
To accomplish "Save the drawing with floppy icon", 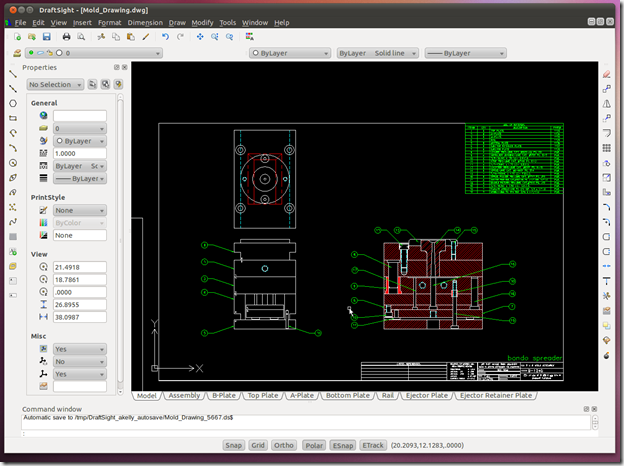I will 47,37.
